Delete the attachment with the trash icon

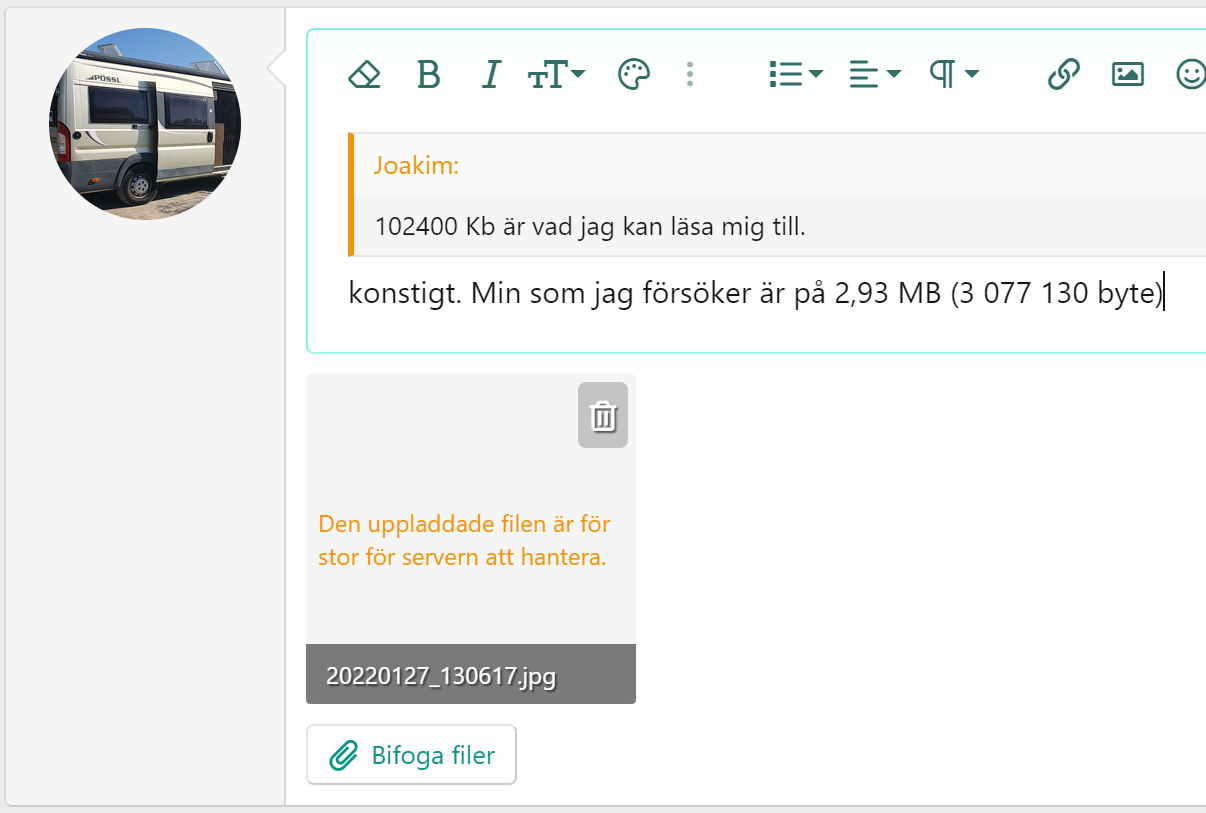pos(603,415)
